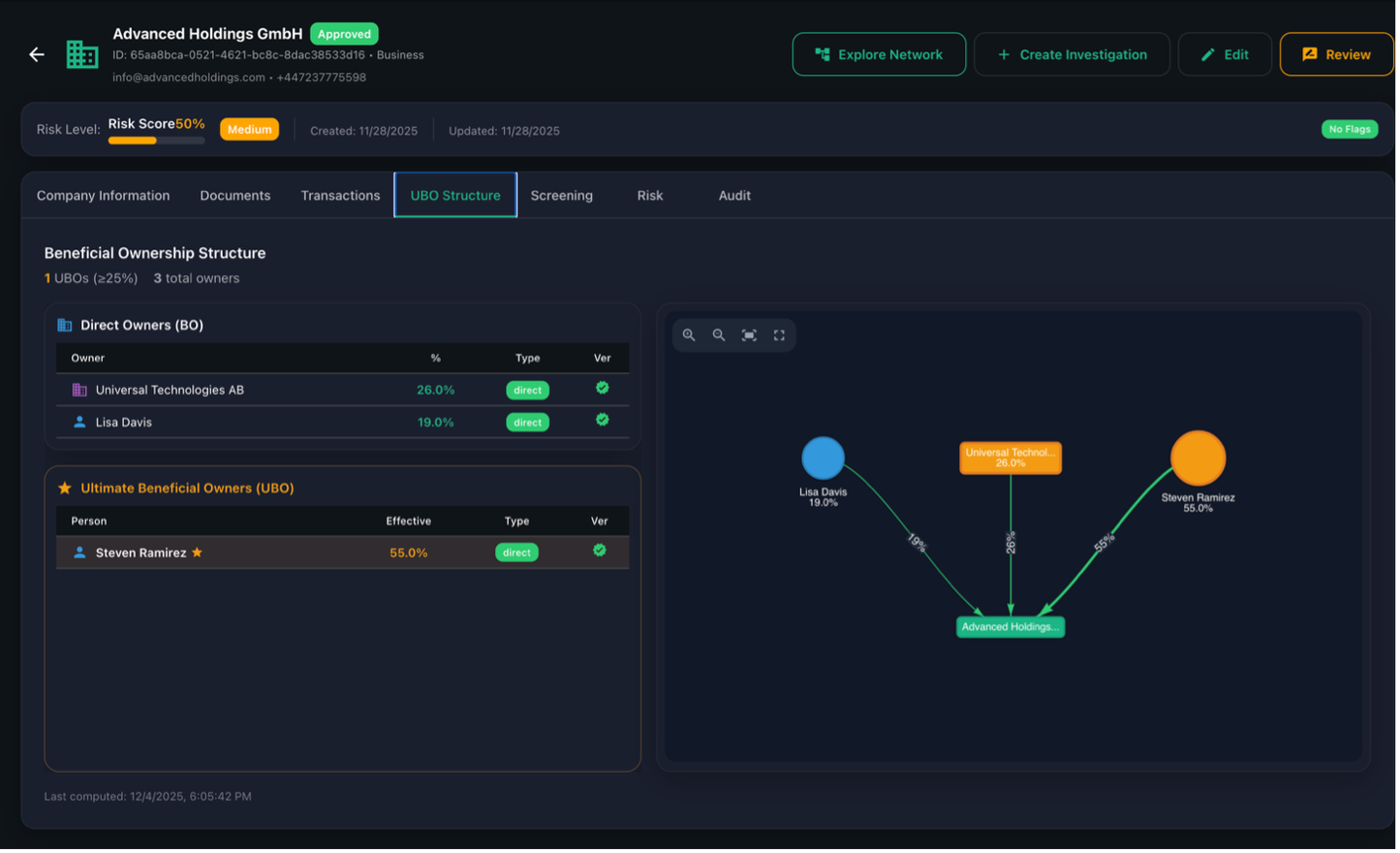
Task: Click the Risk Score progress bar
Action: tap(155, 139)
